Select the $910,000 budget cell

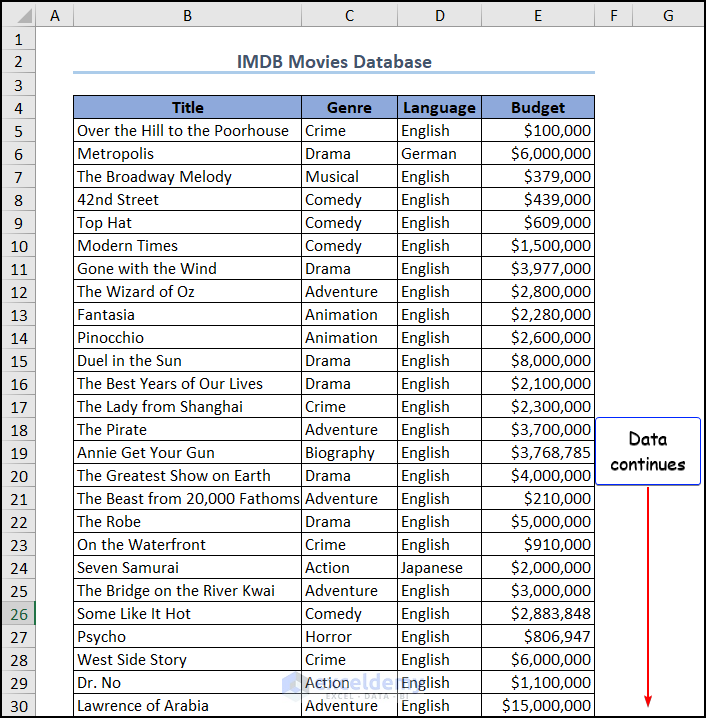[538, 544]
